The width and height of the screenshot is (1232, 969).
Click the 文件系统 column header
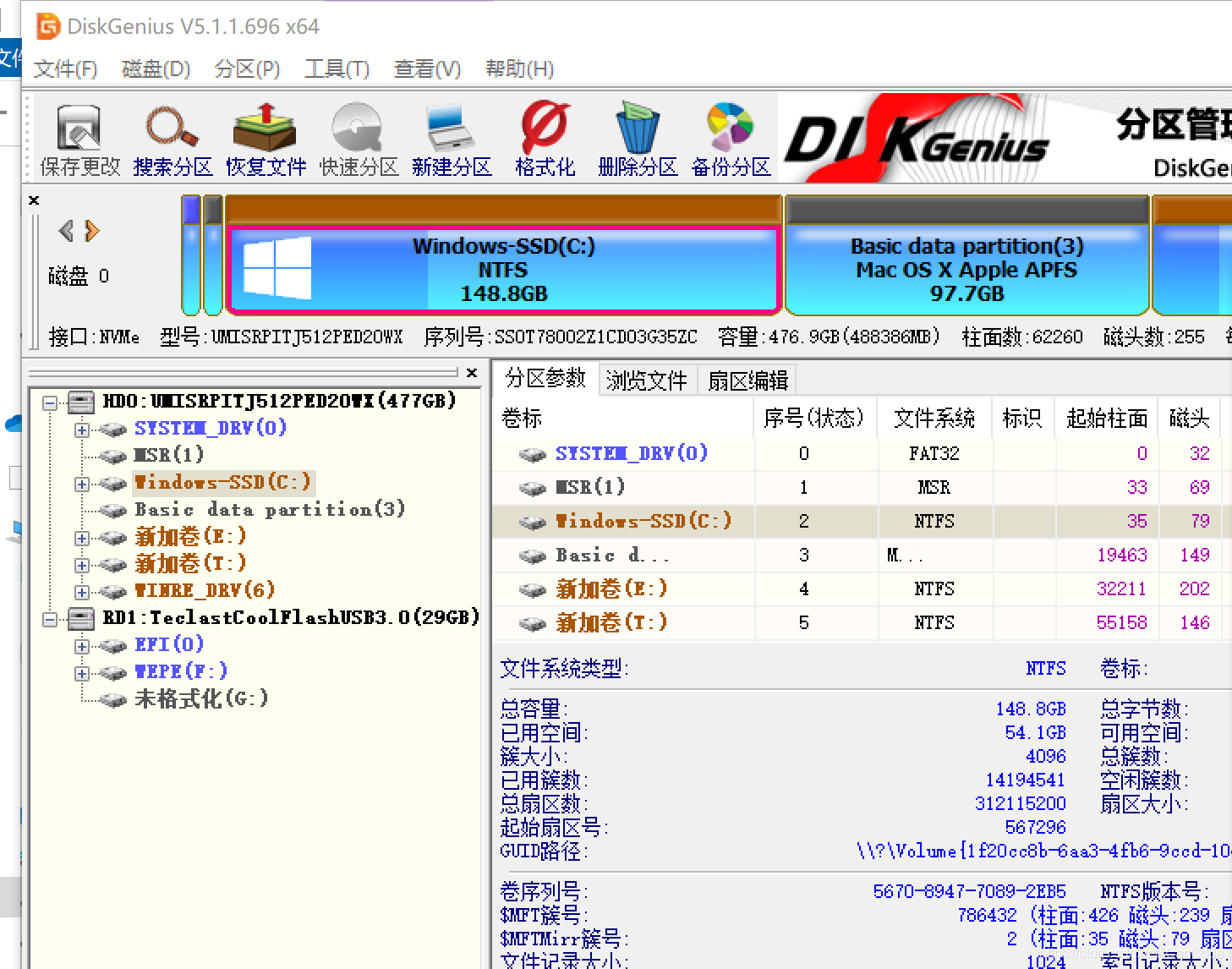(x=934, y=419)
